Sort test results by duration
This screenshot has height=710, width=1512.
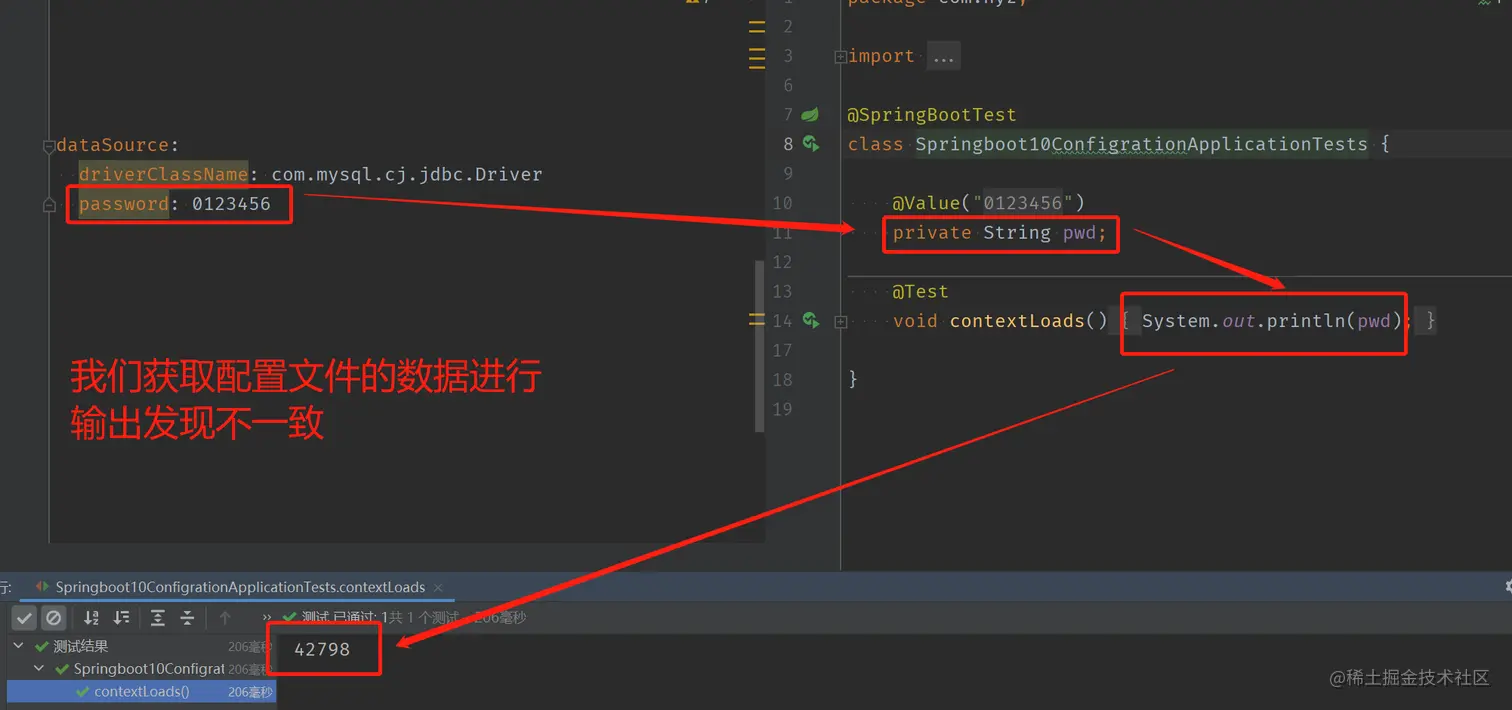tap(121, 618)
